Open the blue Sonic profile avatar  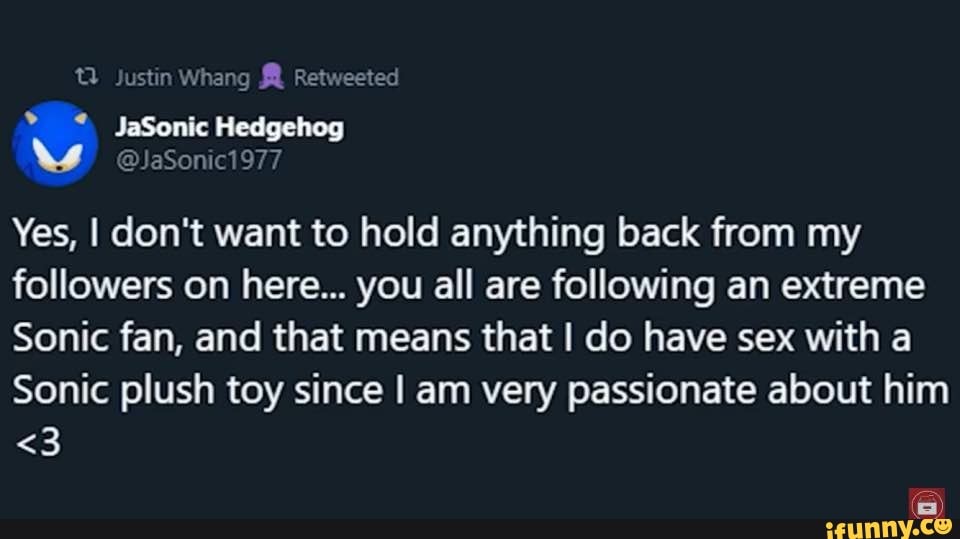click(55, 144)
